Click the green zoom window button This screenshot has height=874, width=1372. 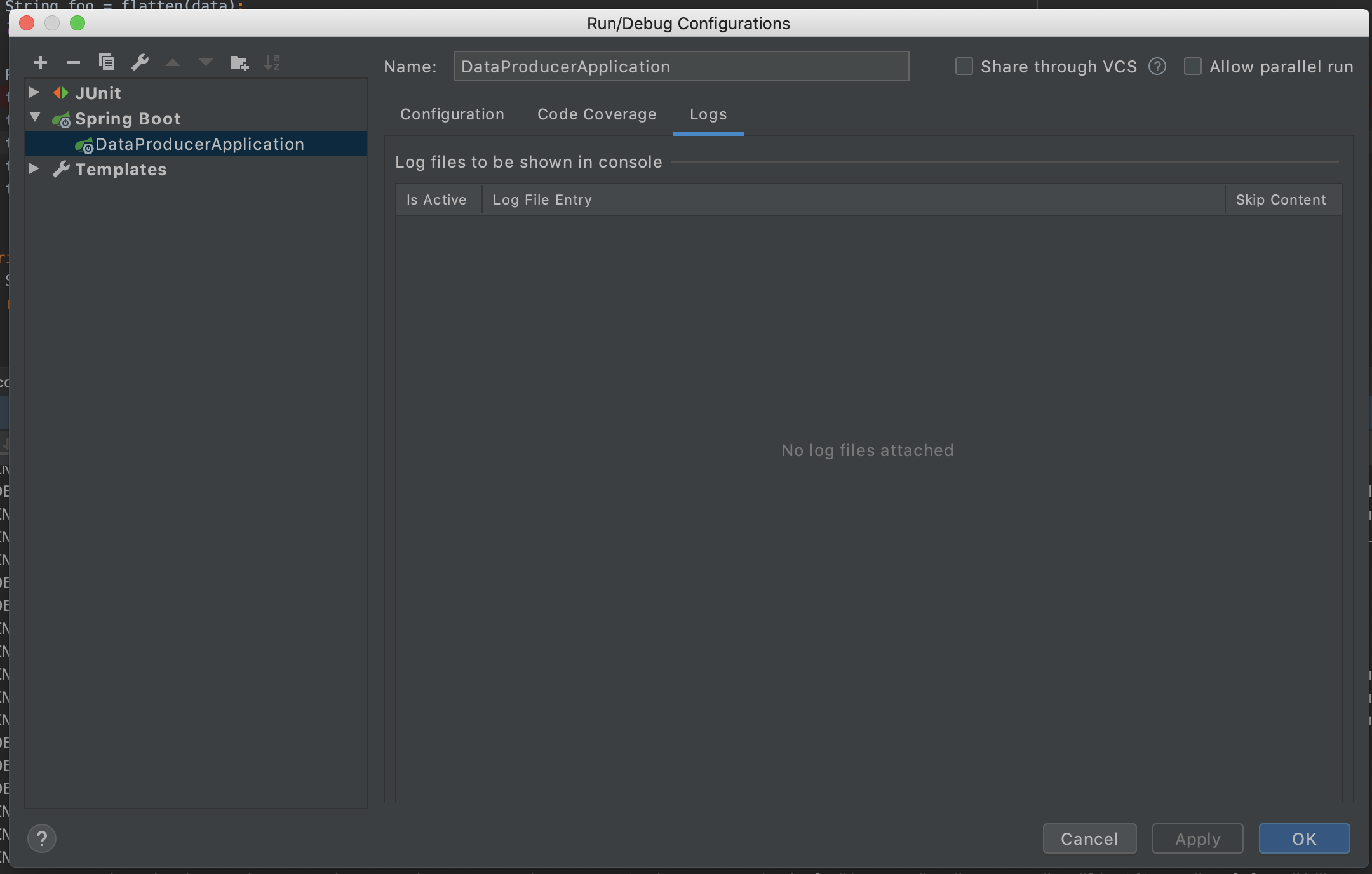77,23
